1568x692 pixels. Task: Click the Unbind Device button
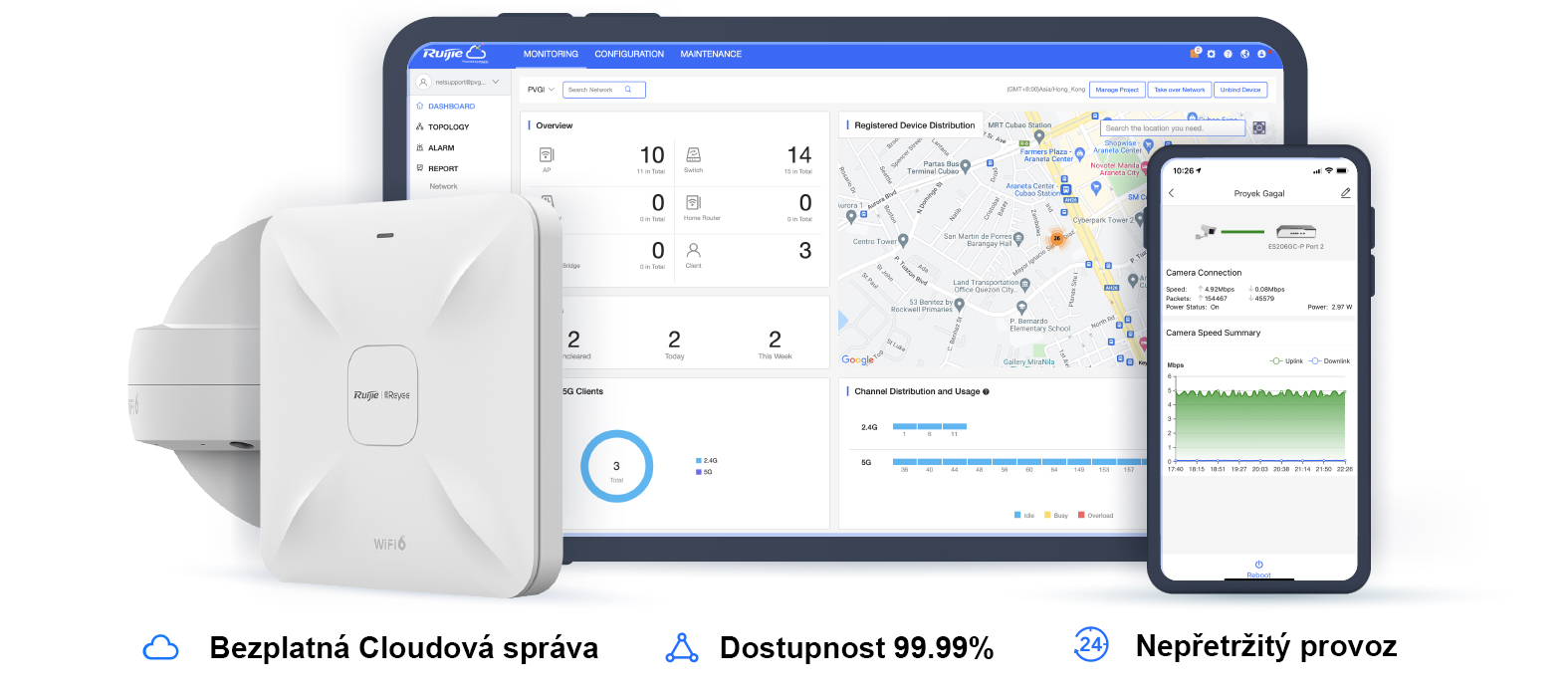tap(1240, 90)
